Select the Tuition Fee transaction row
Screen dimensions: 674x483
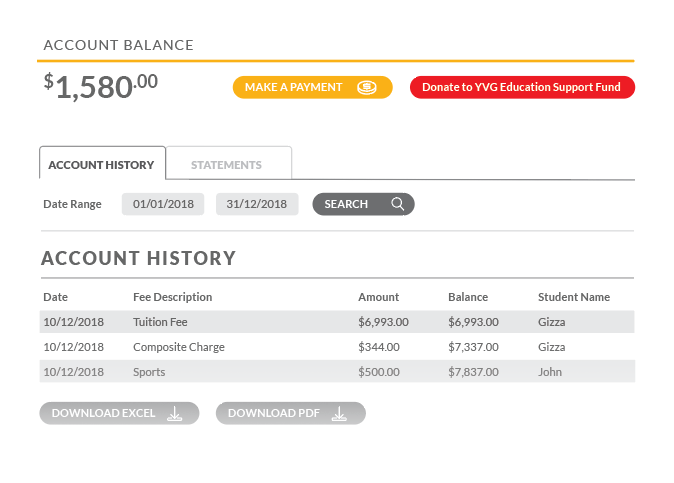tap(336, 322)
